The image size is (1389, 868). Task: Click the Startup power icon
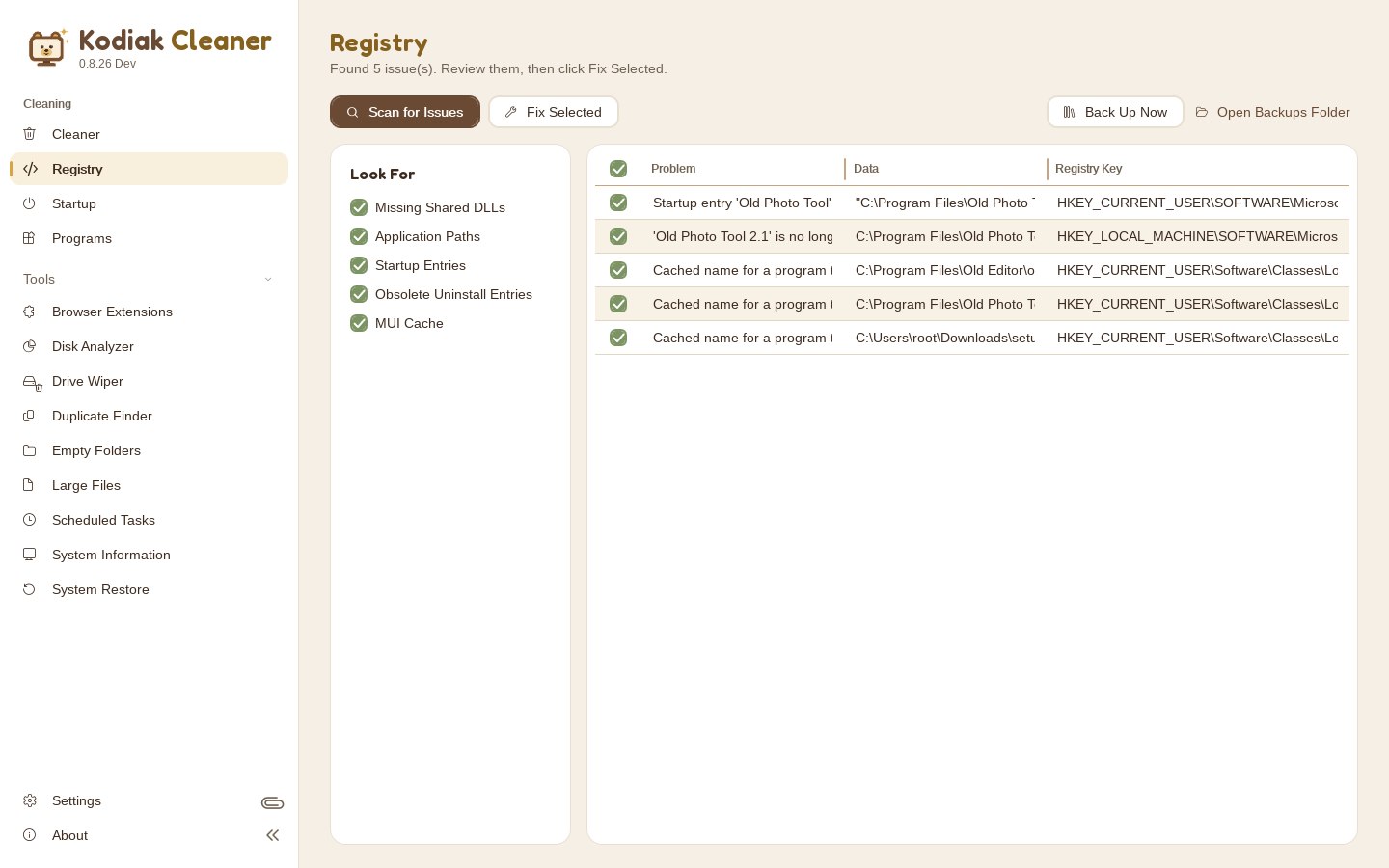[x=30, y=203]
